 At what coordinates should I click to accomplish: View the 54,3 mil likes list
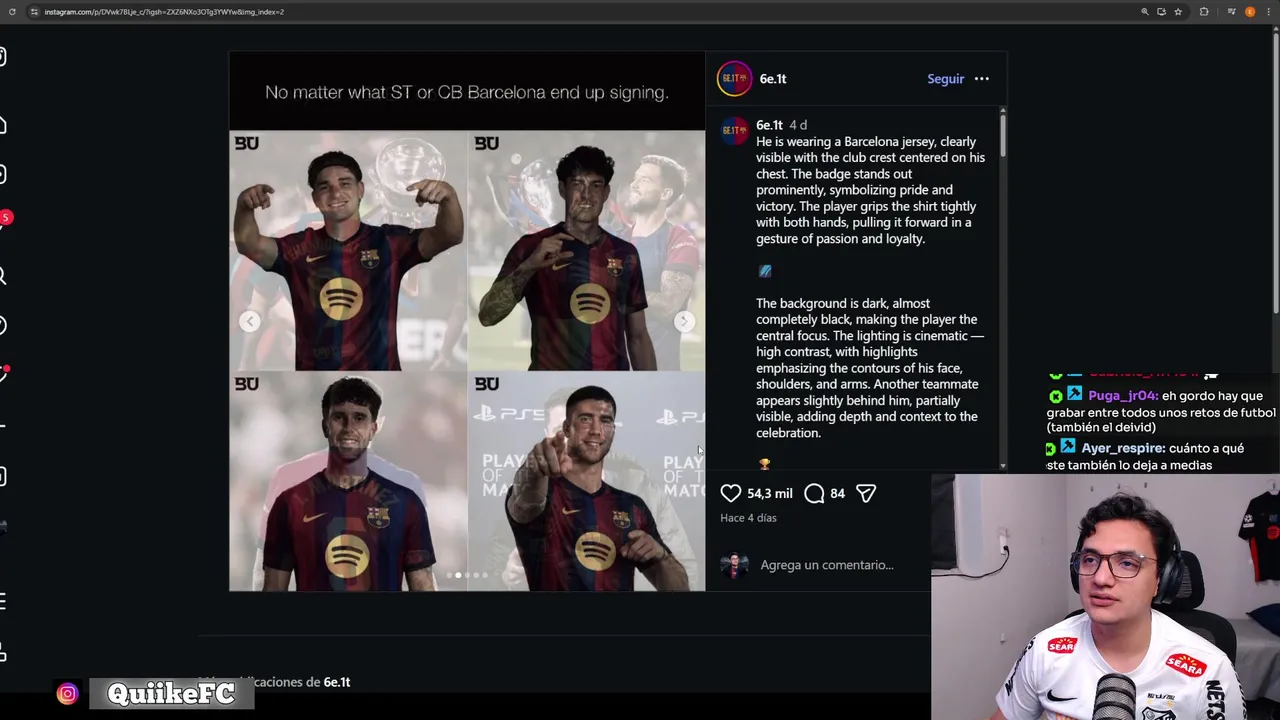[770, 493]
